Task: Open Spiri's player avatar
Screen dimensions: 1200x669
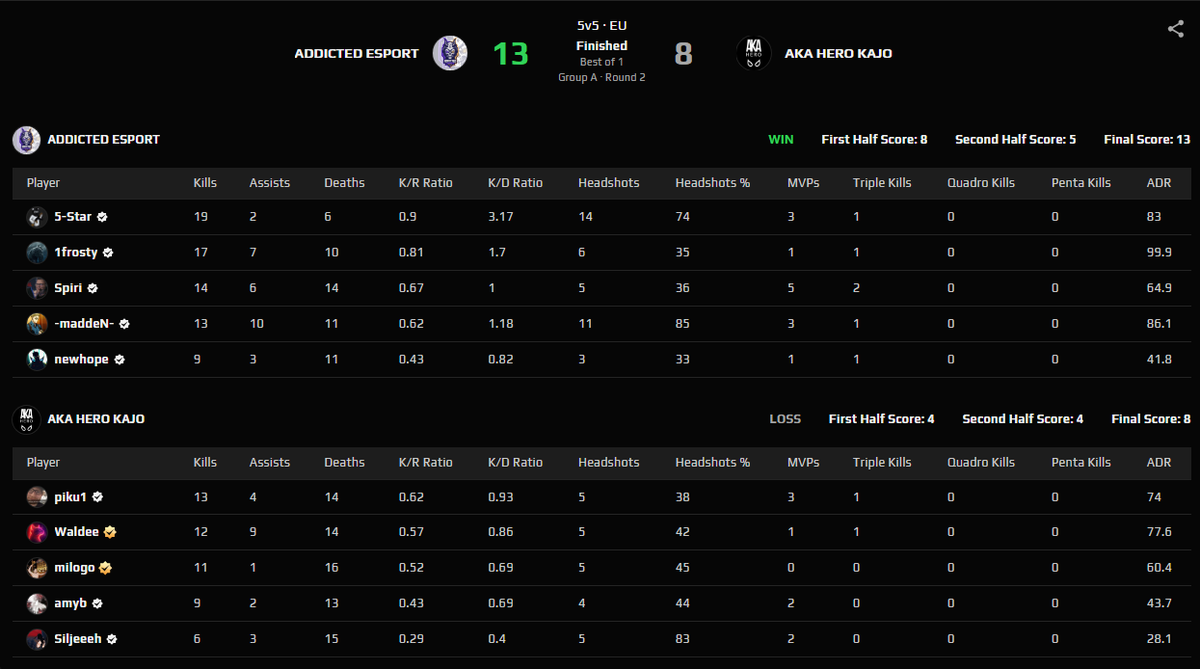Action: coord(37,288)
